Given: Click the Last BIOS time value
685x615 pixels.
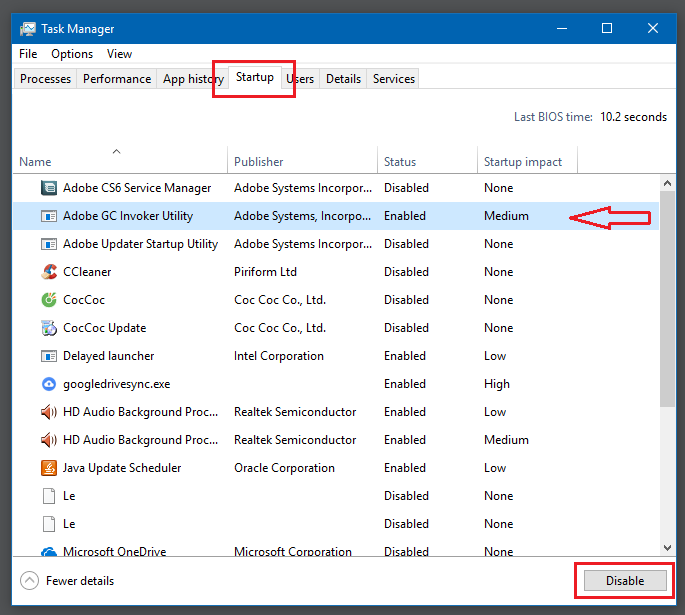Looking at the screenshot, I should click(633, 117).
